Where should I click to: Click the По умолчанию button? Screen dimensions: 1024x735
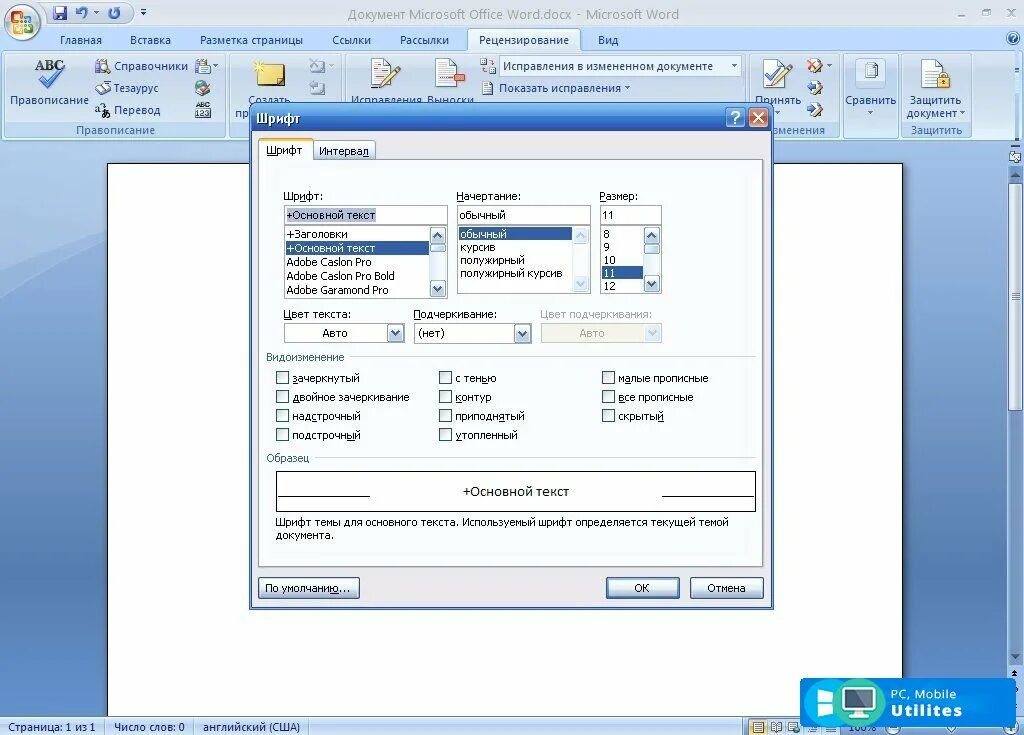click(308, 588)
